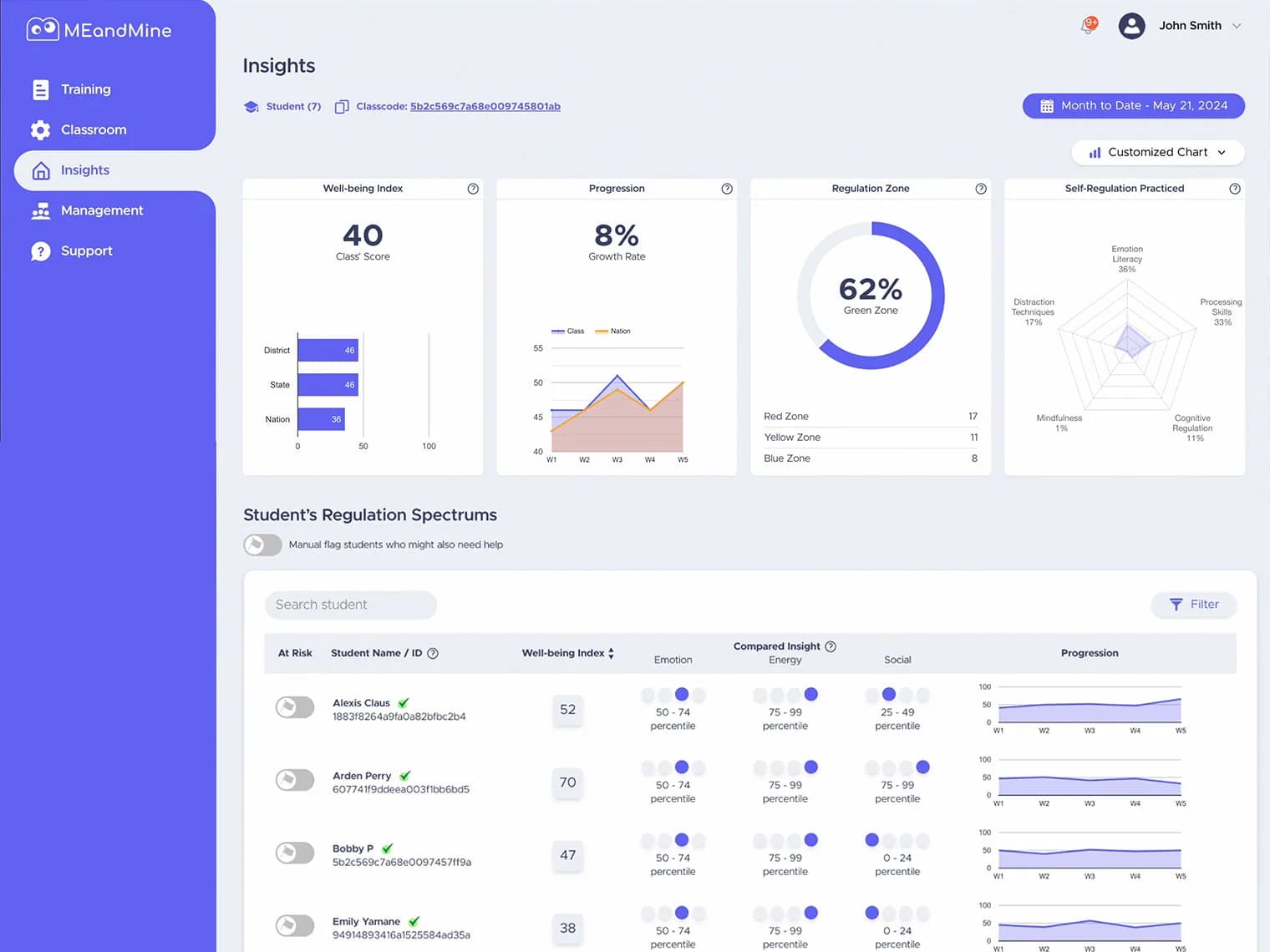
Task: Click the green checkmark beside Bobby P
Action: (x=387, y=848)
